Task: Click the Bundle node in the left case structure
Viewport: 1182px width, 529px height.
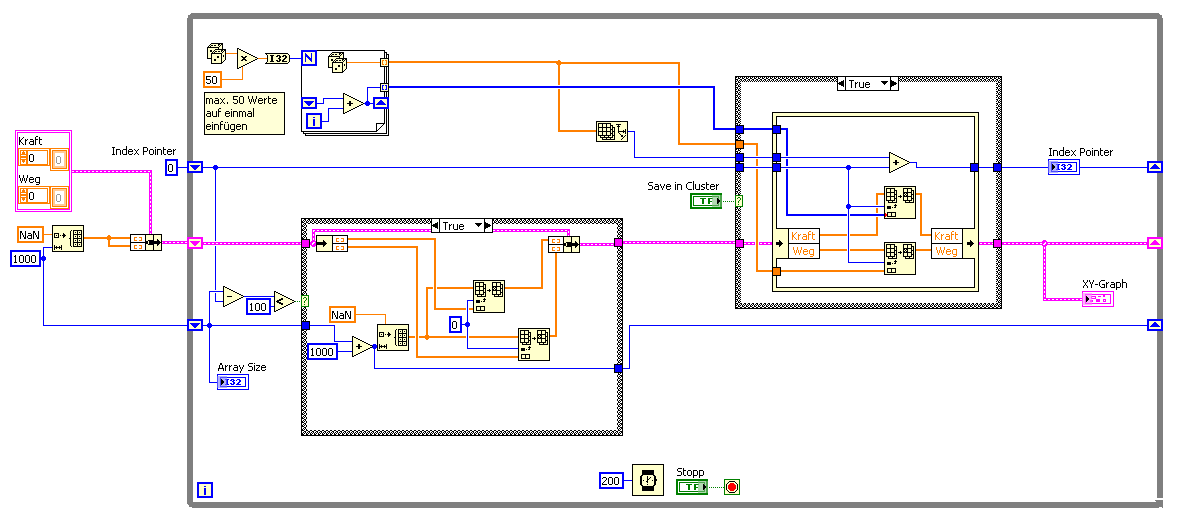Action: tap(564, 243)
